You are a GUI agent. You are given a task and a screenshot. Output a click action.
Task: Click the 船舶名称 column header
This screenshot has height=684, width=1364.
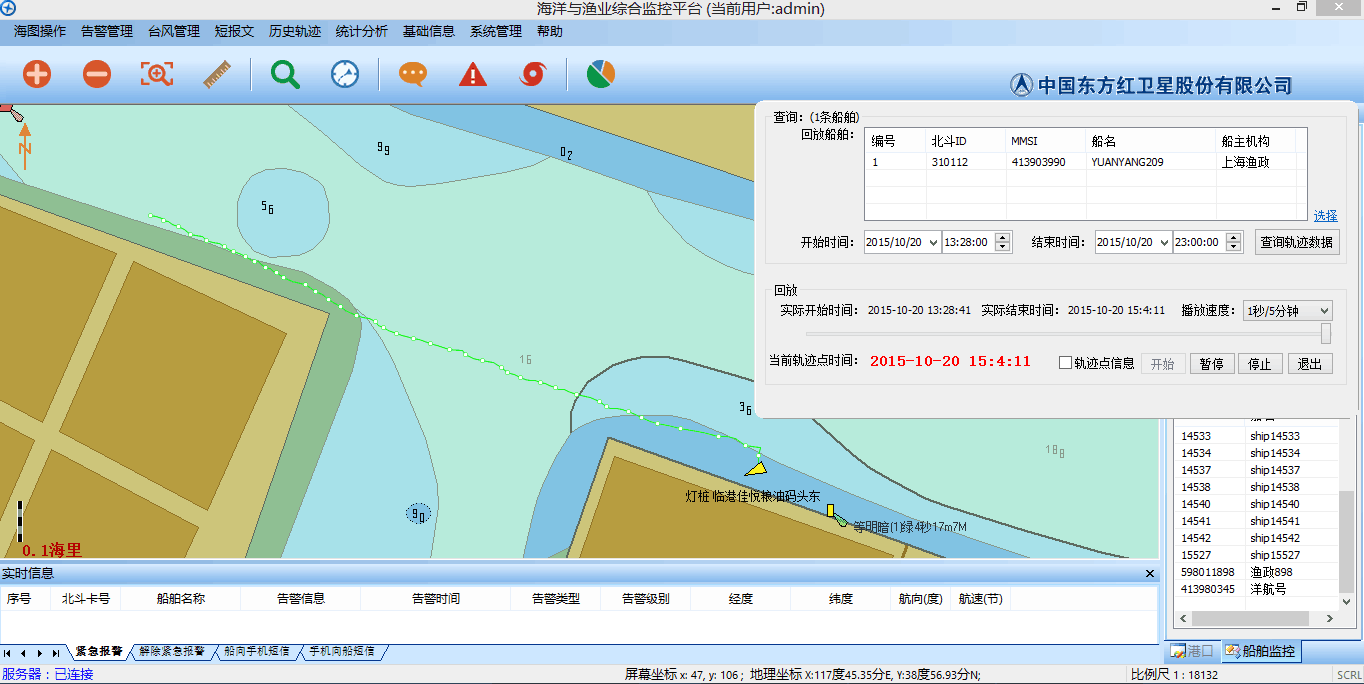click(181, 599)
